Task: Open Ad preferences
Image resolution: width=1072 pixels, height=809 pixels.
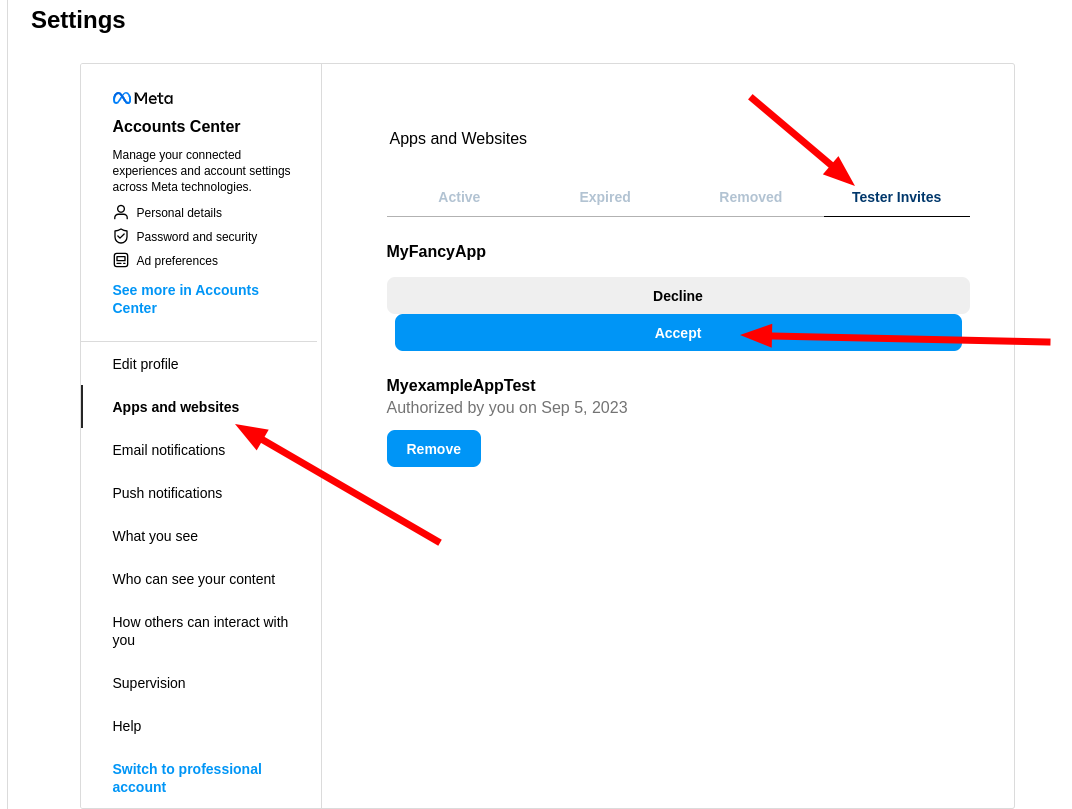Action: click(x=177, y=261)
